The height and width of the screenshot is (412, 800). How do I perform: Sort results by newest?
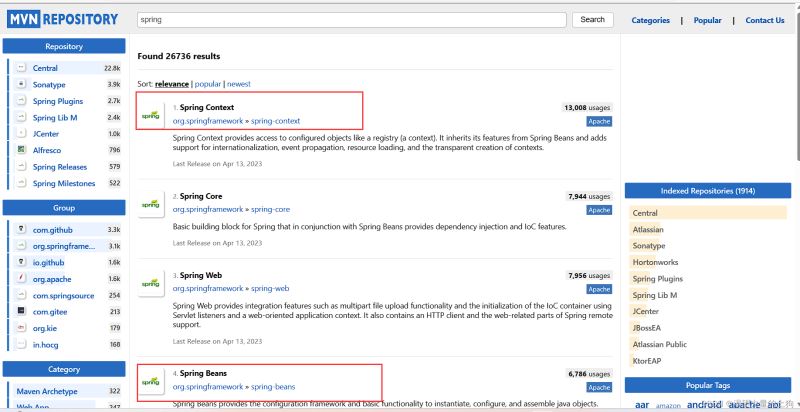point(239,84)
